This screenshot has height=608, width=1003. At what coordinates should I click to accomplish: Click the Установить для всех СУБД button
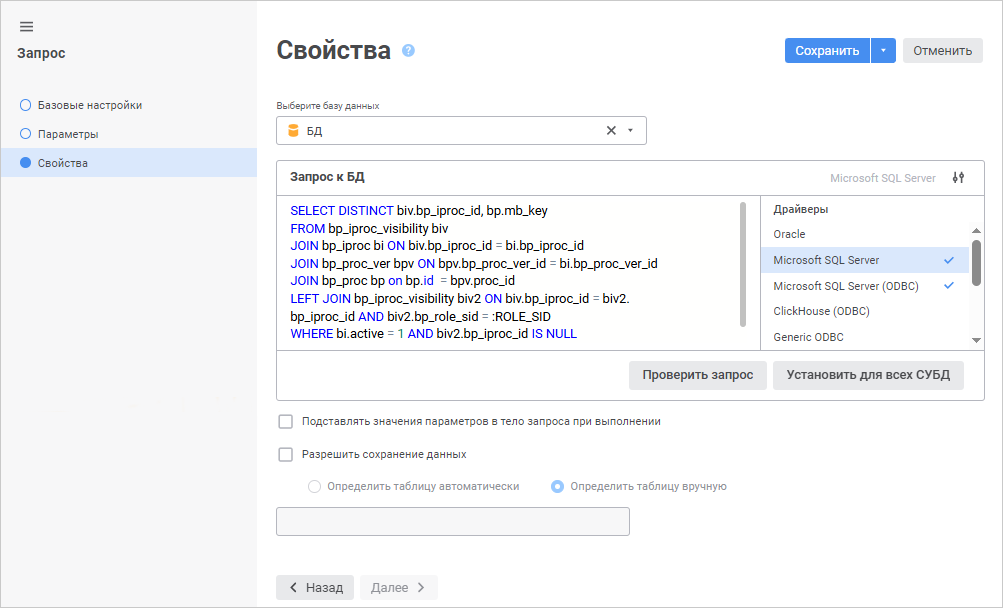point(868,376)
